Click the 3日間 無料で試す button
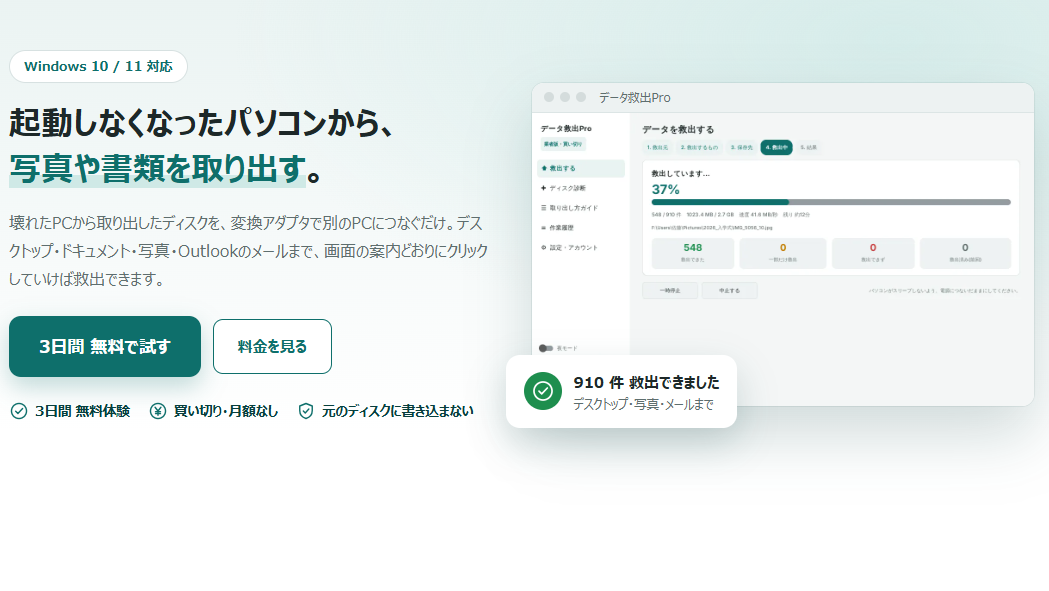Screen dimensions: 1049x591 pos(105,347)
